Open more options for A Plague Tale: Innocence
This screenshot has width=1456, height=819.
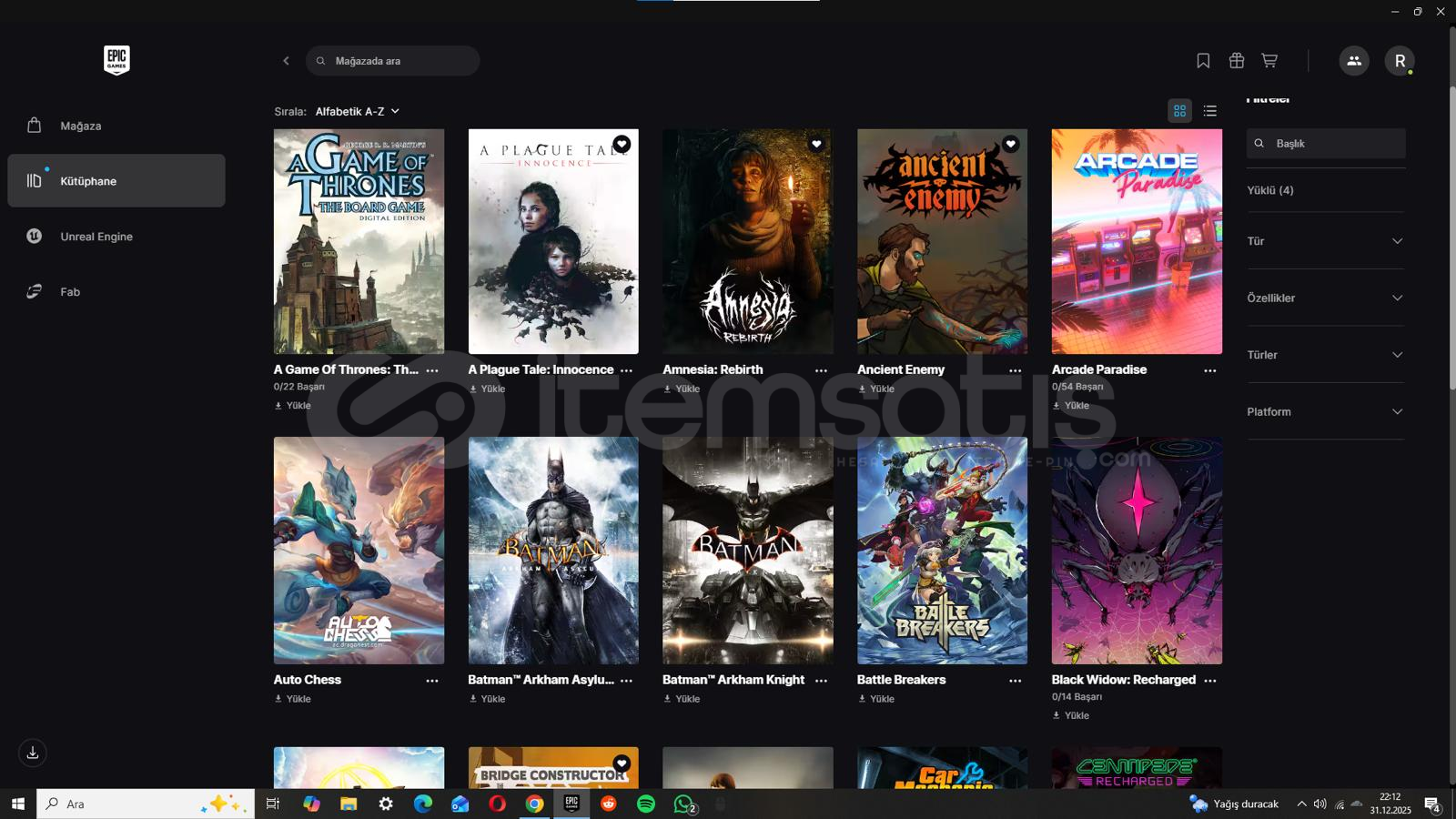click(626, 370)
